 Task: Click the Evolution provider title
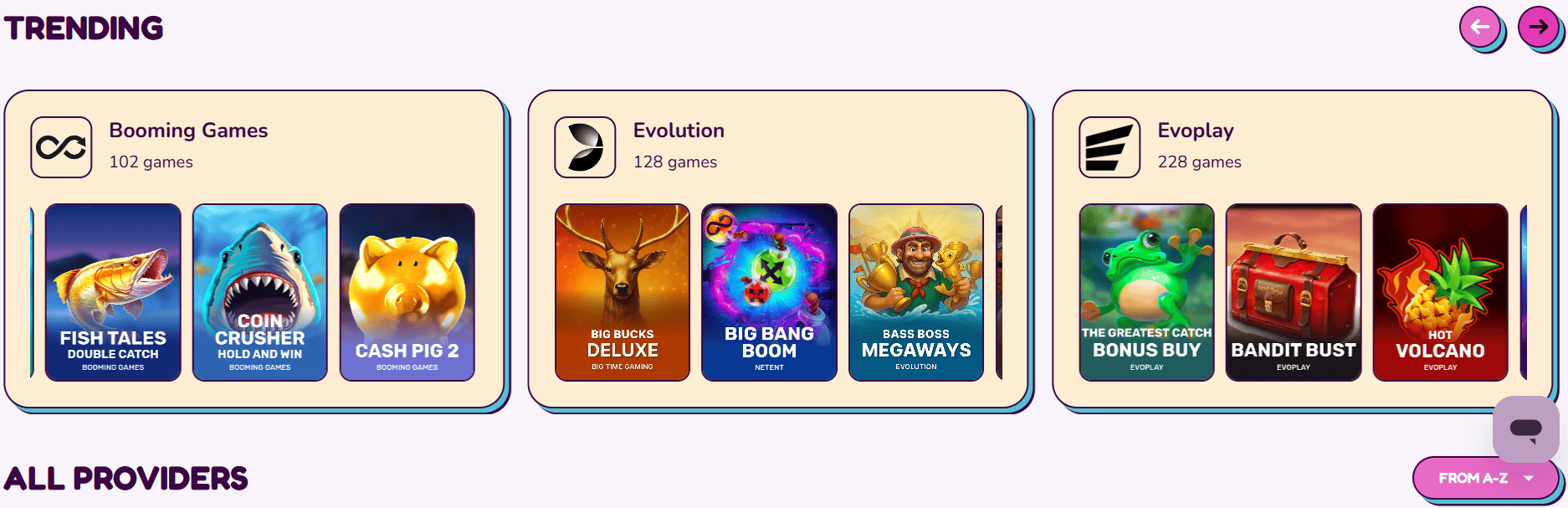click(679, 131)
